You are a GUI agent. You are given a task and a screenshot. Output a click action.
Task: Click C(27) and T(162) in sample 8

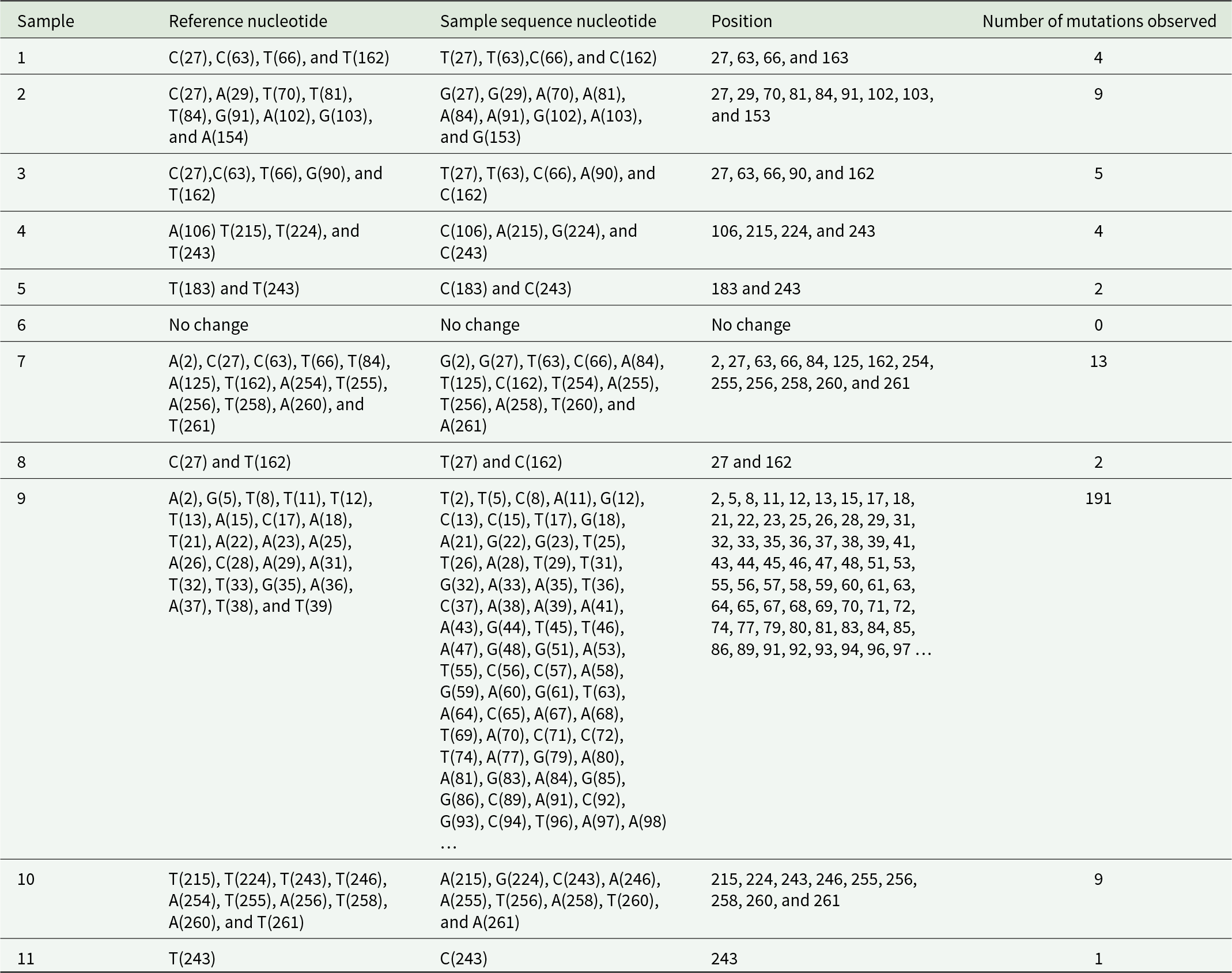coord(230,462)
